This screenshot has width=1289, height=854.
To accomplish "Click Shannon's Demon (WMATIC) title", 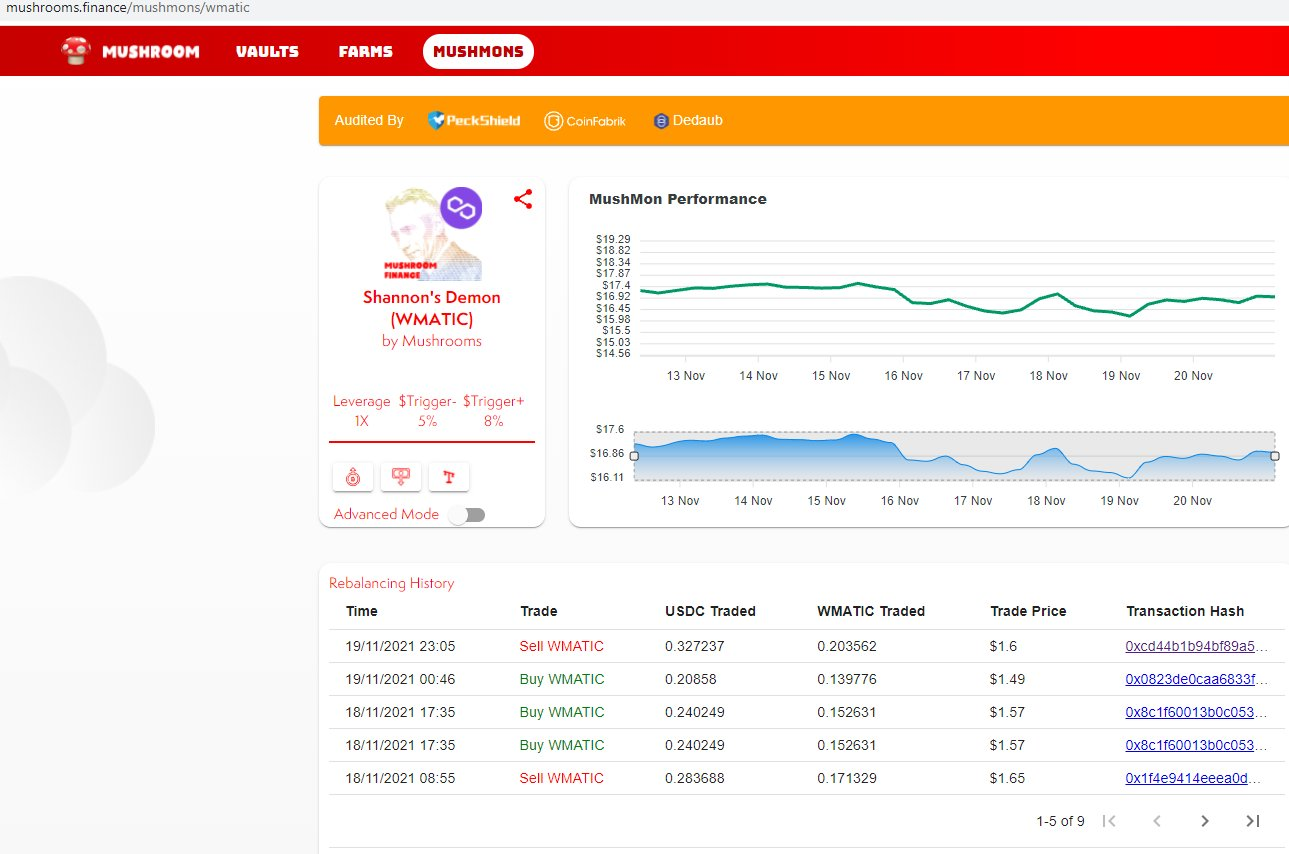I will pos(432,308).
